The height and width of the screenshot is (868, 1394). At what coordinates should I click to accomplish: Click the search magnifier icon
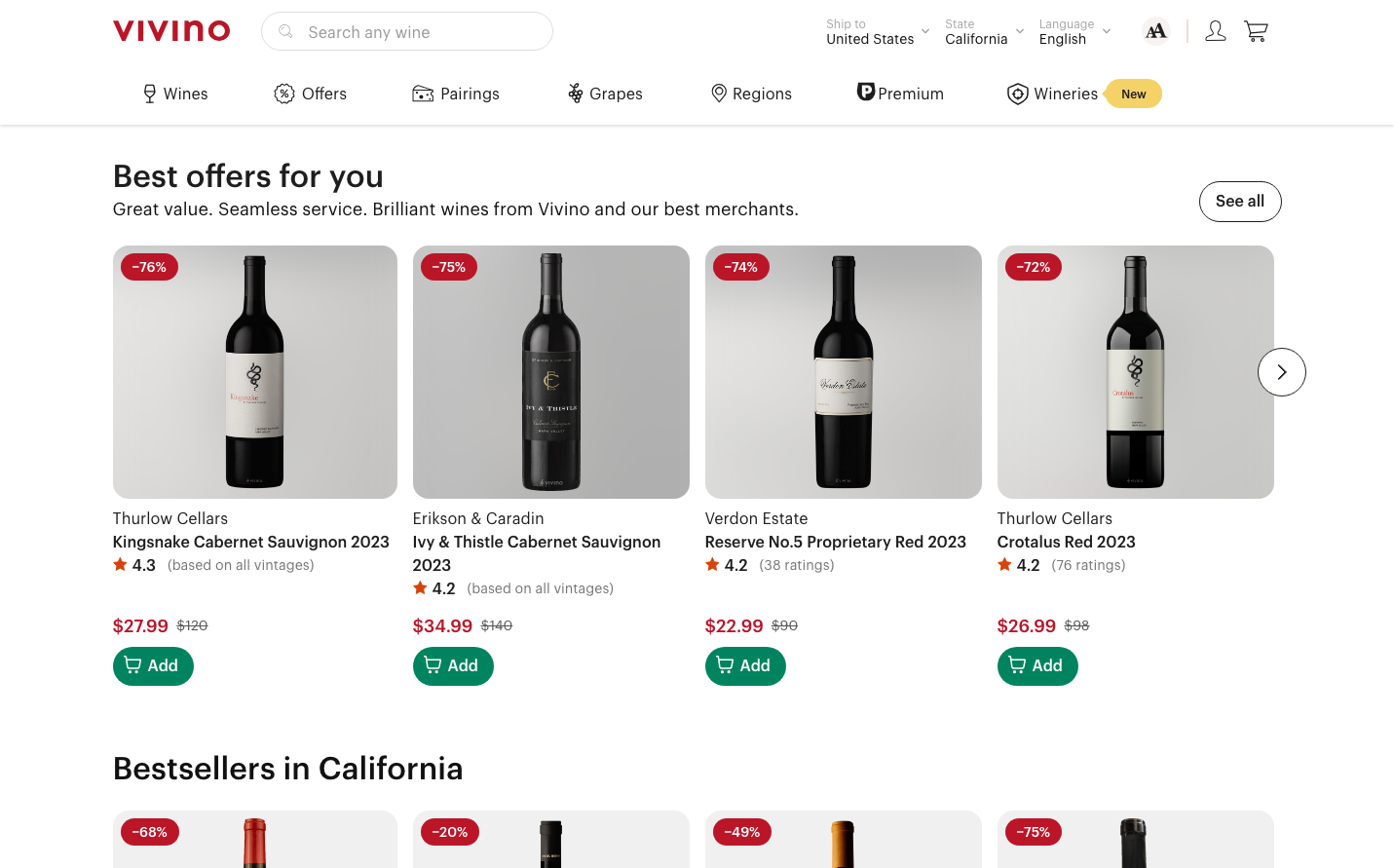pyautogui.click(x=285, y=32)
